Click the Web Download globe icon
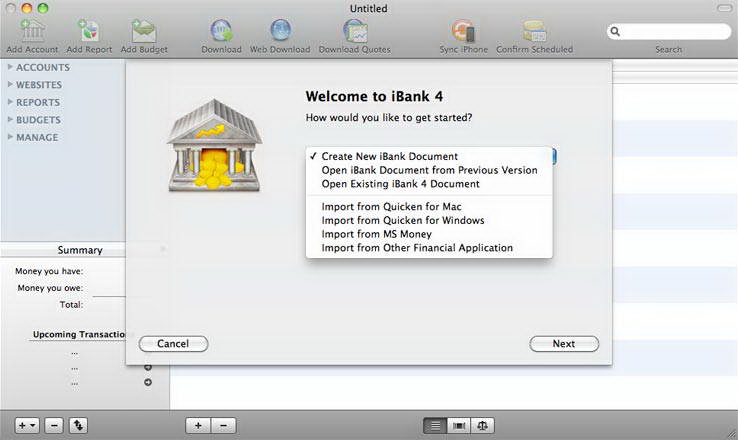 pyautogui.click(x=281, y=31)
